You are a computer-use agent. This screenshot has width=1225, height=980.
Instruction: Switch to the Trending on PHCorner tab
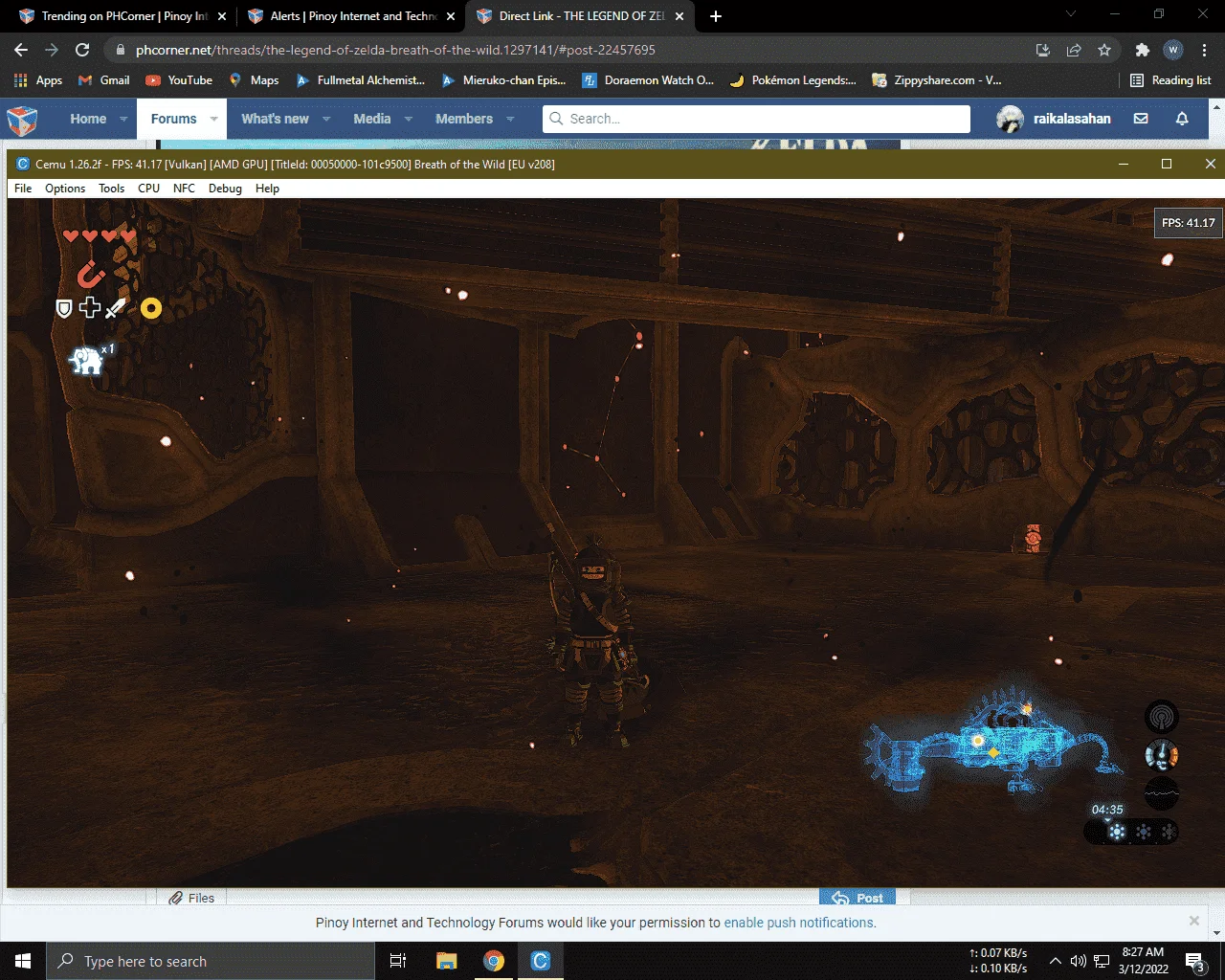click(x=122, y=16)
